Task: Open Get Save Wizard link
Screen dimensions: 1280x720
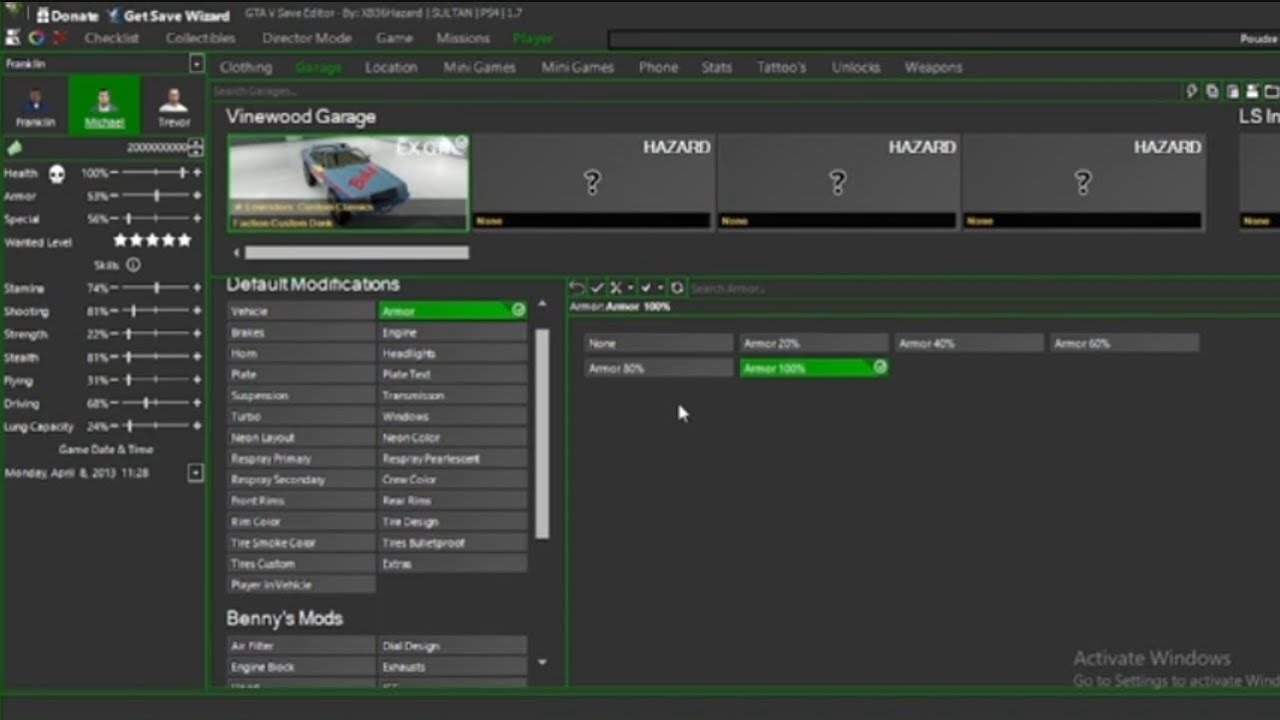Action: click(x=167, y=16)
